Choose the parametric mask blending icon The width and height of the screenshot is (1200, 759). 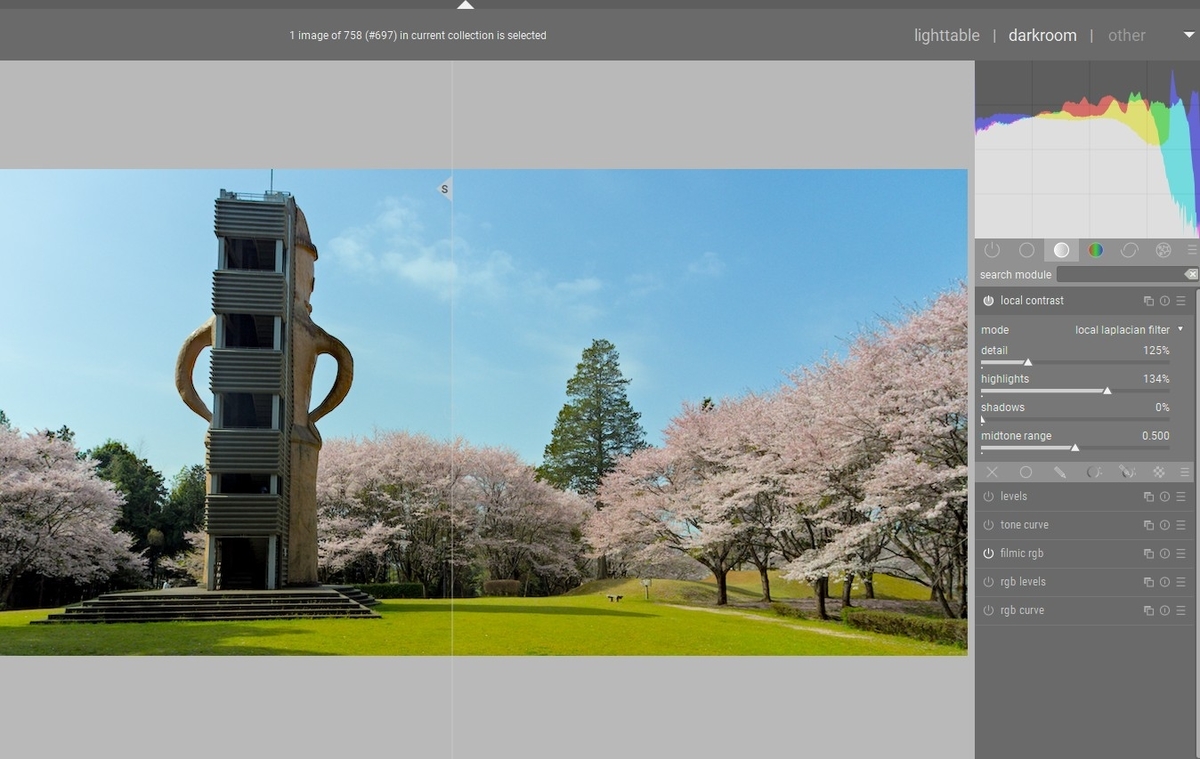click(1096, 471)
